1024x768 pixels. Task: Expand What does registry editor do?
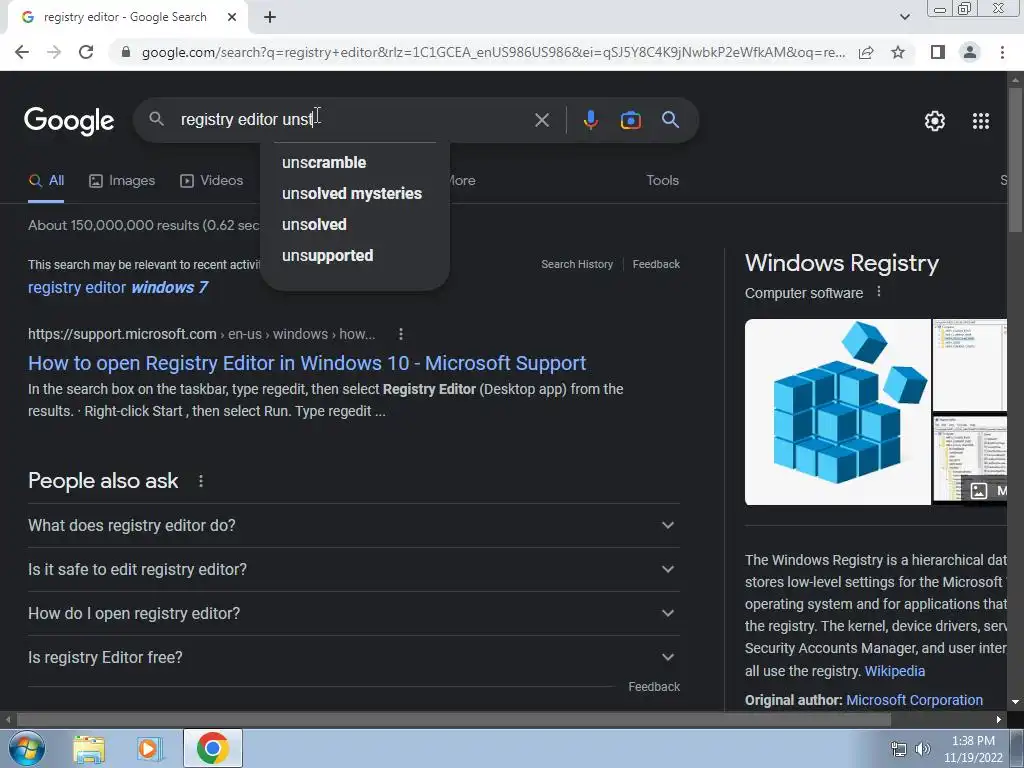353,526
